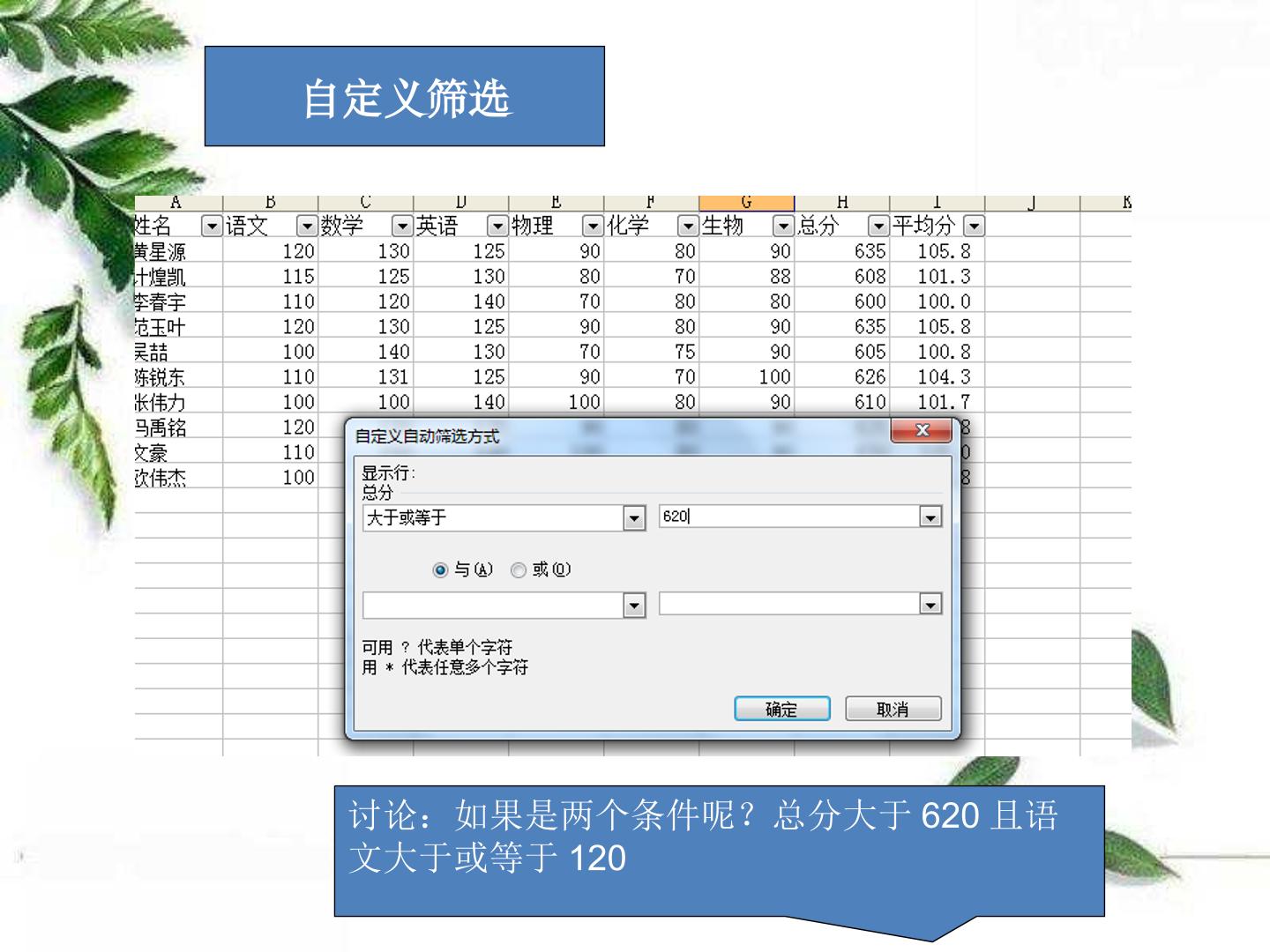Click the 取消 button
This screenshot has height=952, width=1270.
893,709
